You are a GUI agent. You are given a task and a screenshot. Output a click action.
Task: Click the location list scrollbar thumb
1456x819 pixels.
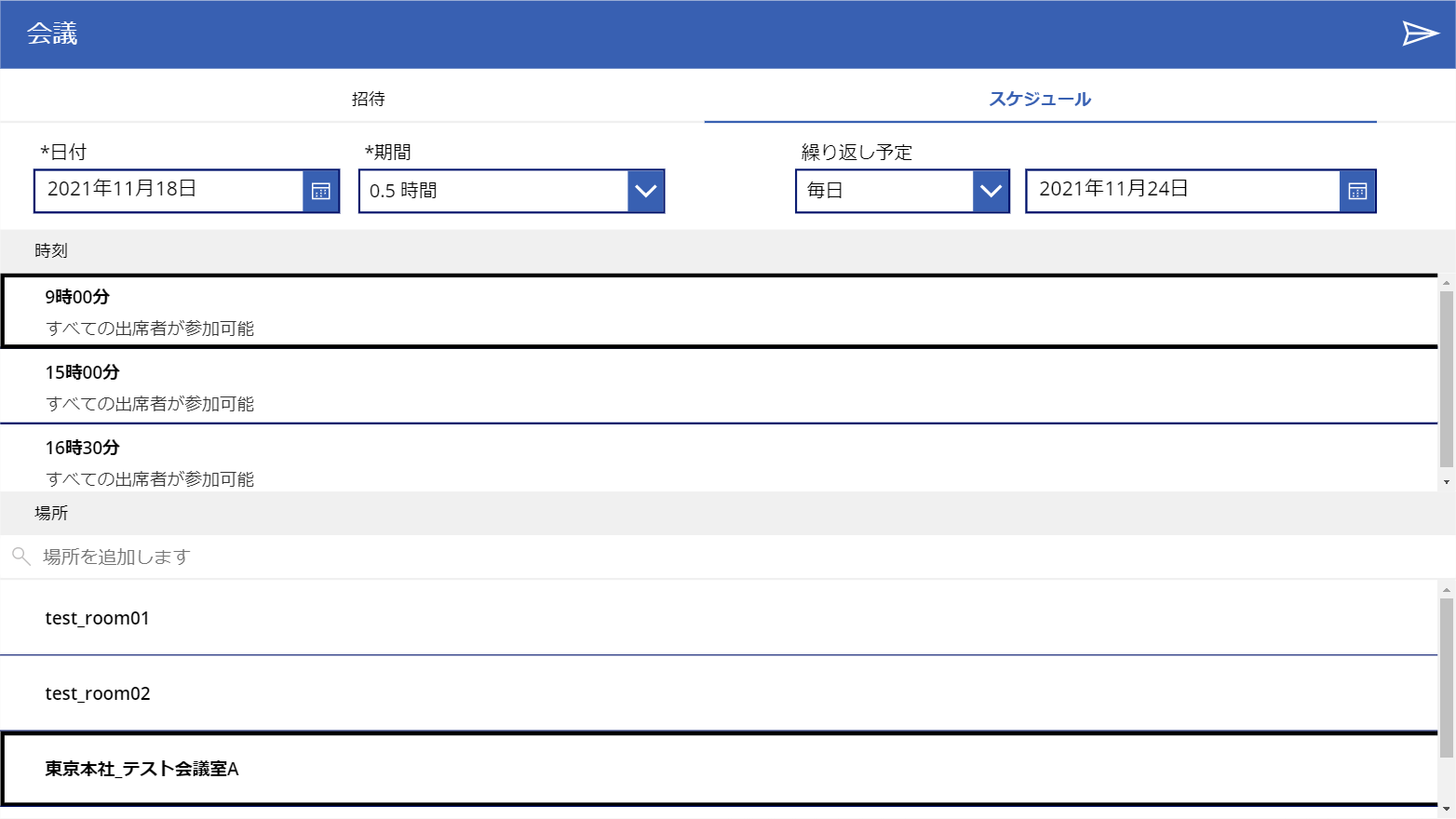[x=1447, y=678]
